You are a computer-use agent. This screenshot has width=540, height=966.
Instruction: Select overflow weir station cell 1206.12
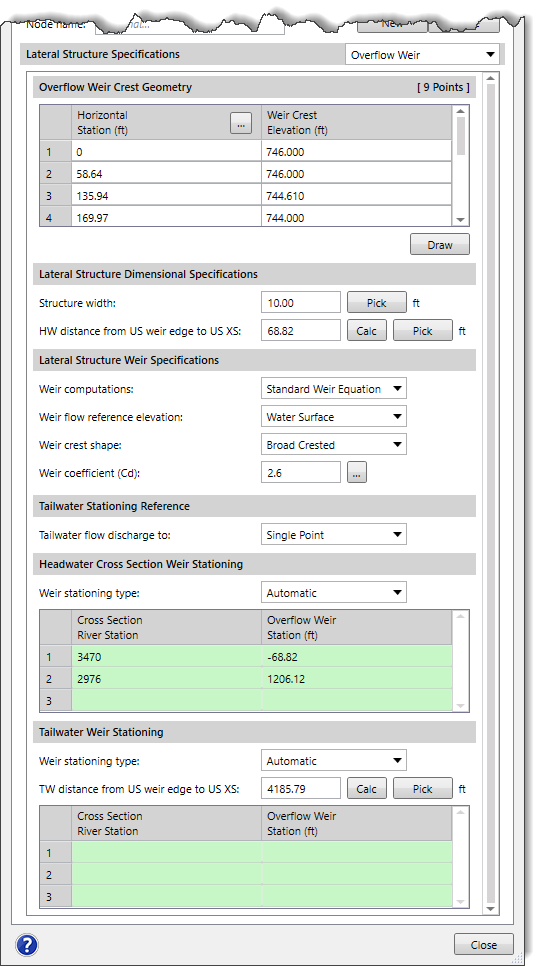point(357,679)
